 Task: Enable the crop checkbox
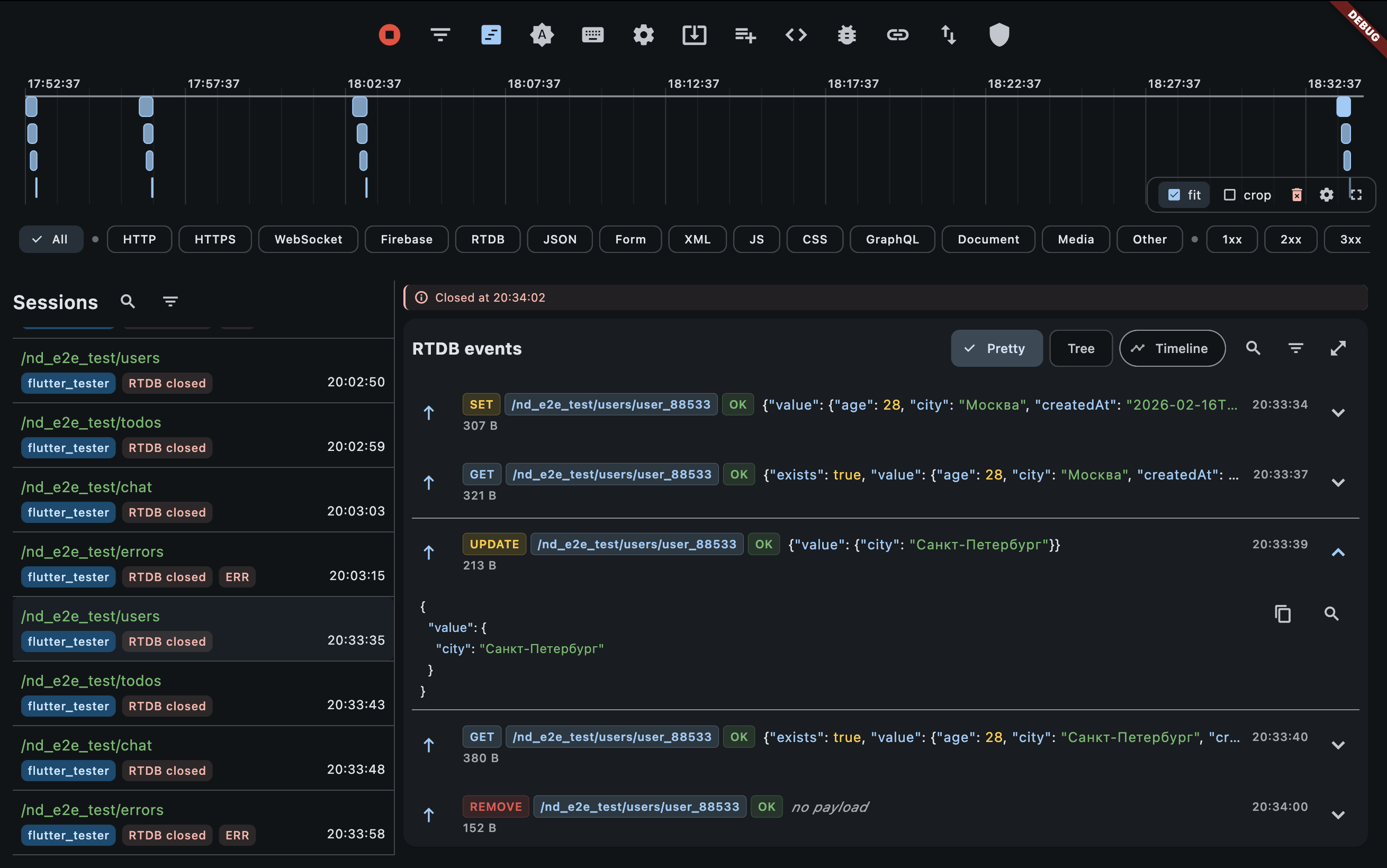tap(1229, 195)
